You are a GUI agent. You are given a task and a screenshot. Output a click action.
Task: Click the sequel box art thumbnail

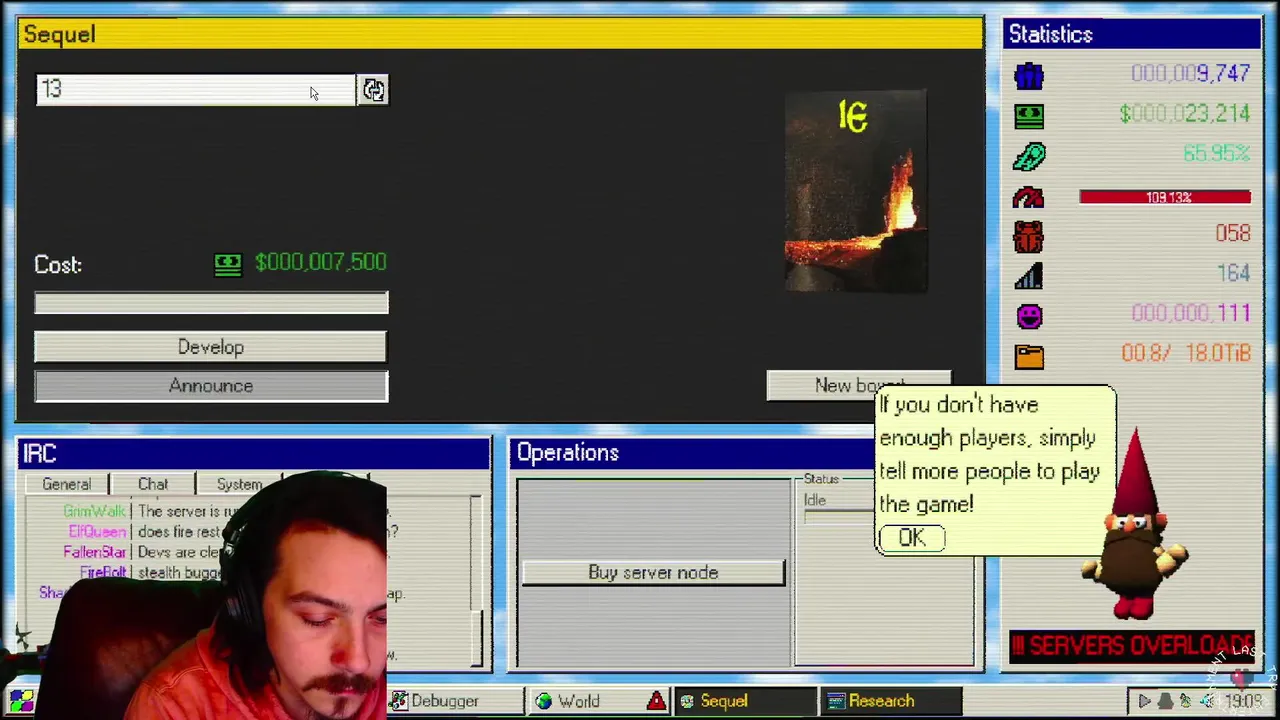856,191
